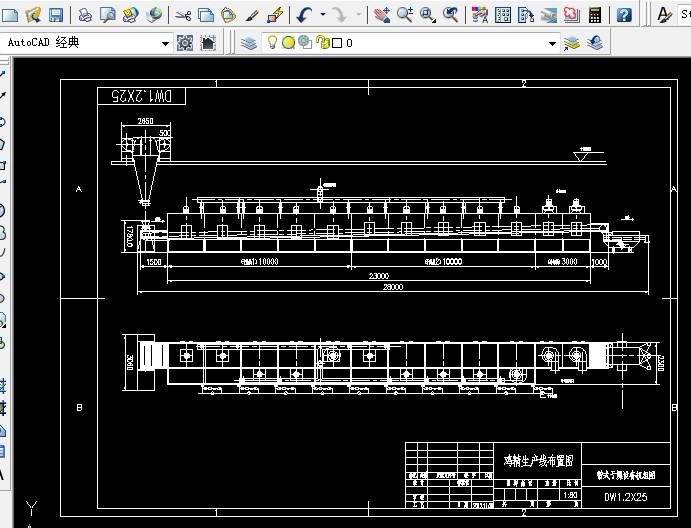Save the drawing with floppy disk icon
This screenshot has height=528, width=691.
pyautogui.click(x=56, y=15)
